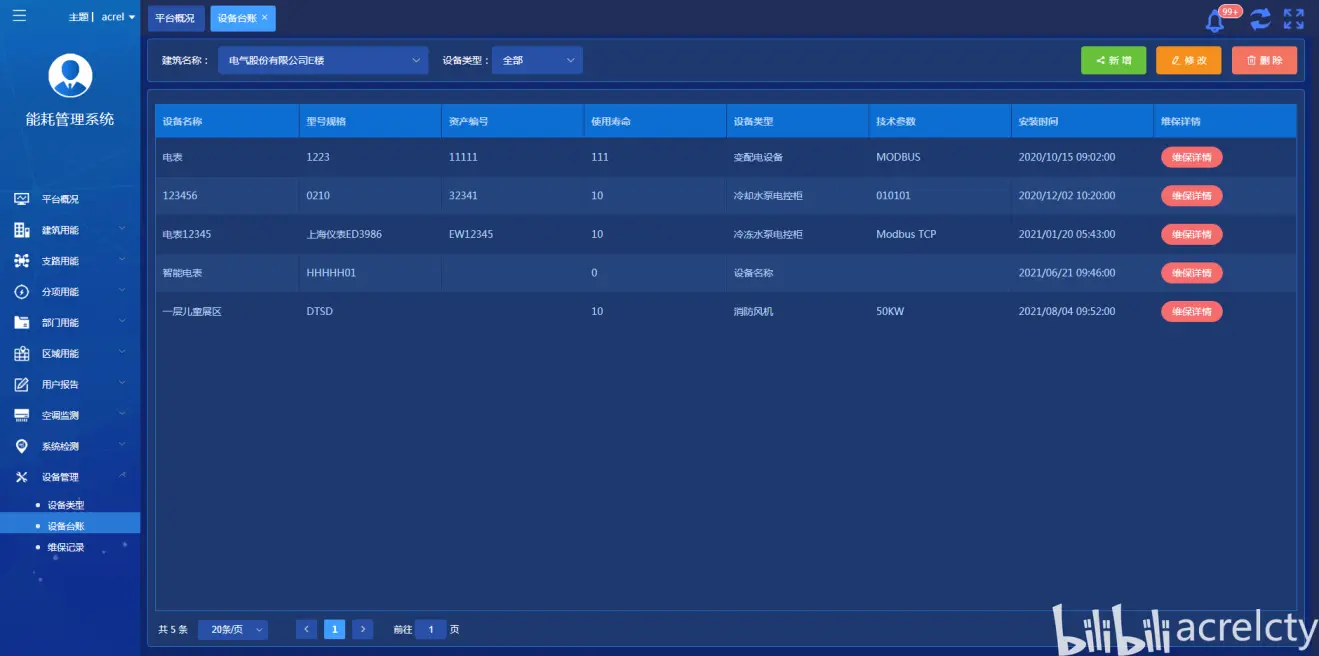The height and width of the screenshot is (656, 1319).
Task: Enter fullscreen with the expand icon
Action: (x=1294, y=19)
